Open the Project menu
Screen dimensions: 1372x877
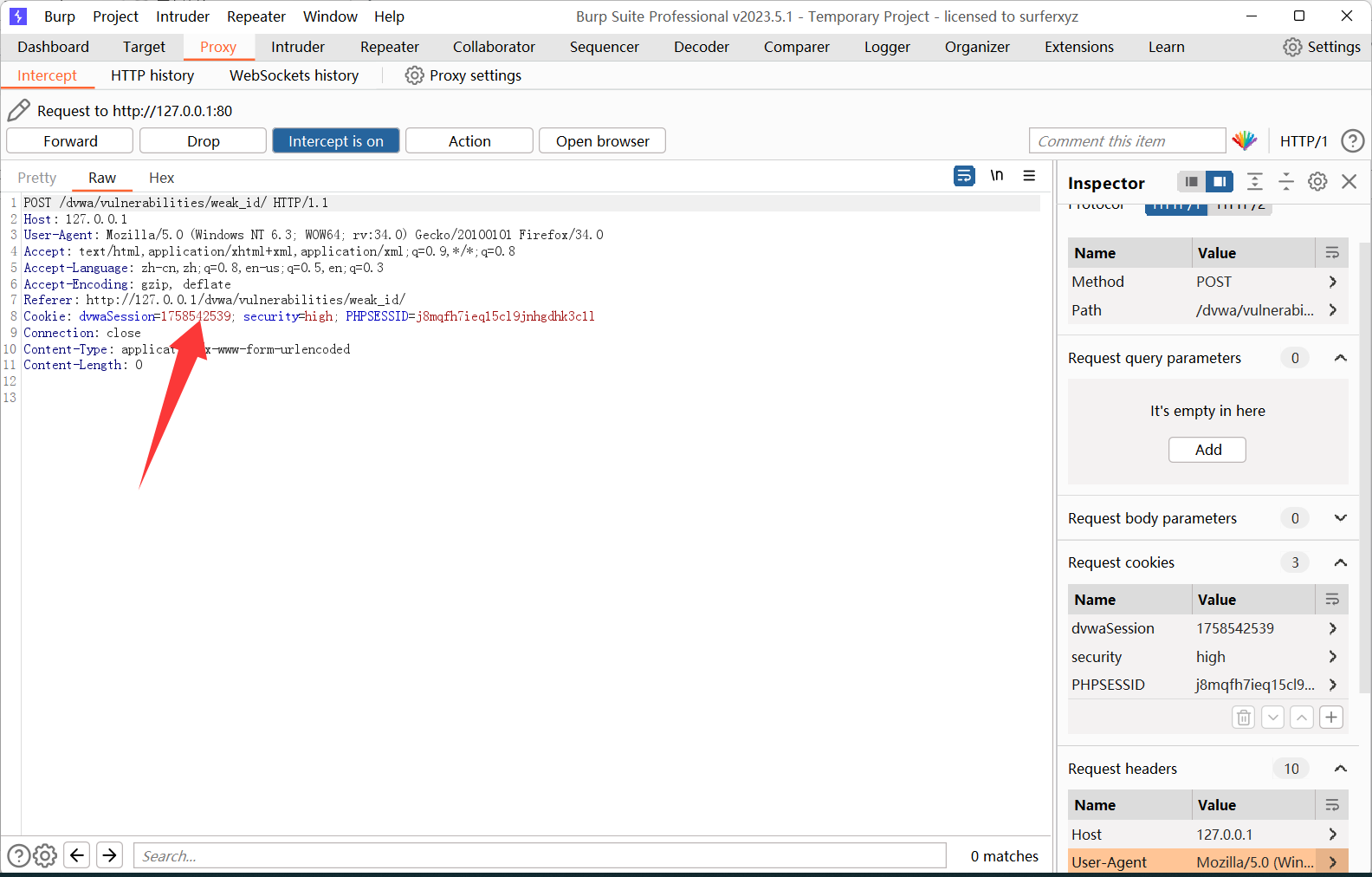point(115,16)
